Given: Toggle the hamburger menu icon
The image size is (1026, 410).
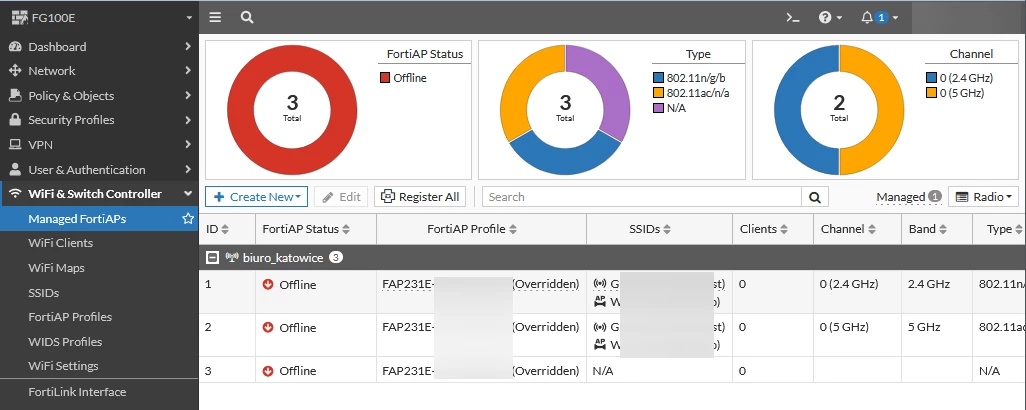Looking at the screenshot, I should point(215,18).
